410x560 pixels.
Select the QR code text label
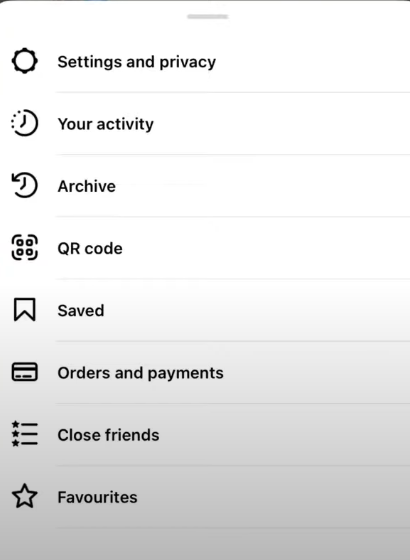click(x=90, y=249)
